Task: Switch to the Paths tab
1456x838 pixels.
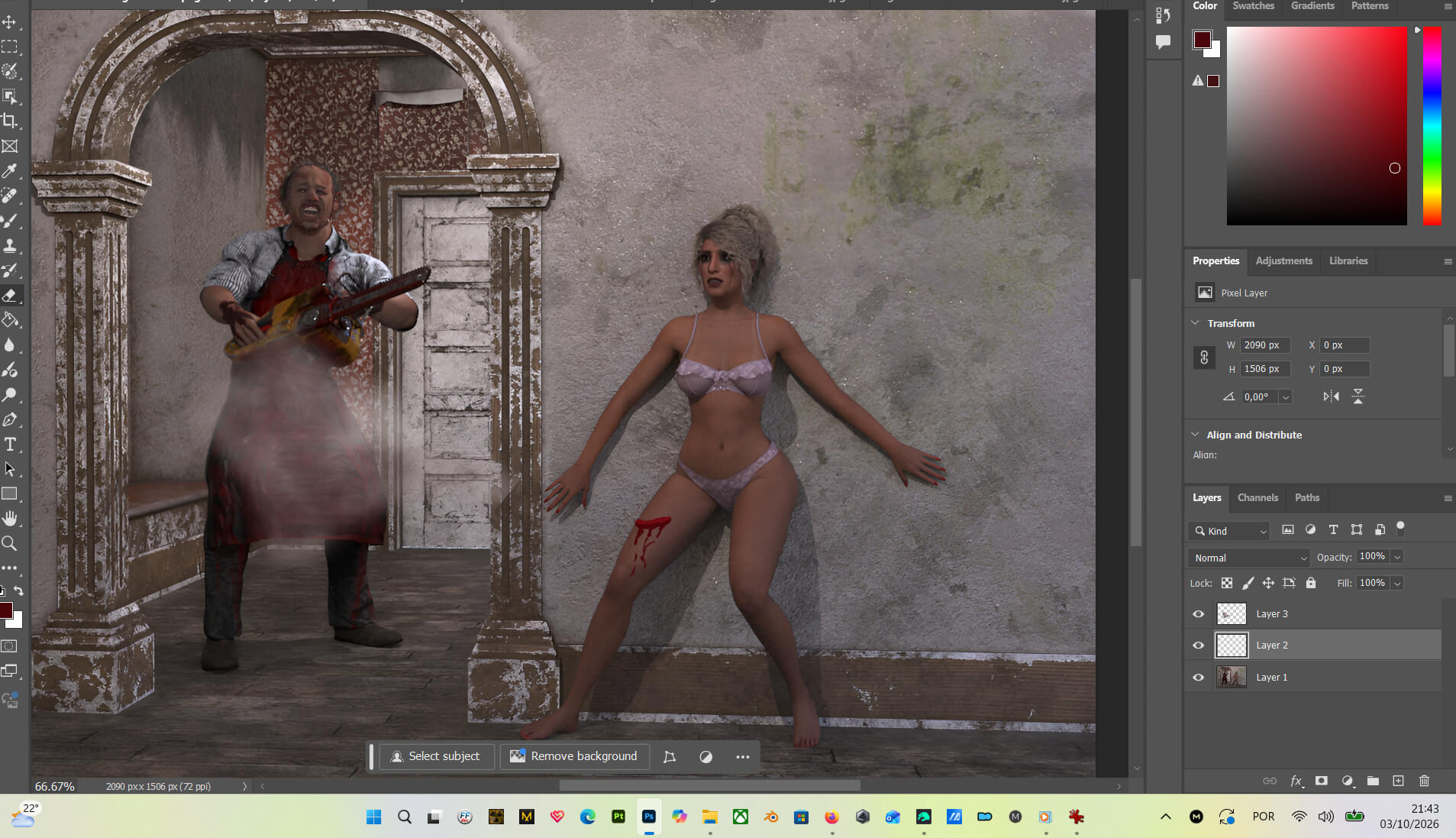Action: click(1306, 497)
